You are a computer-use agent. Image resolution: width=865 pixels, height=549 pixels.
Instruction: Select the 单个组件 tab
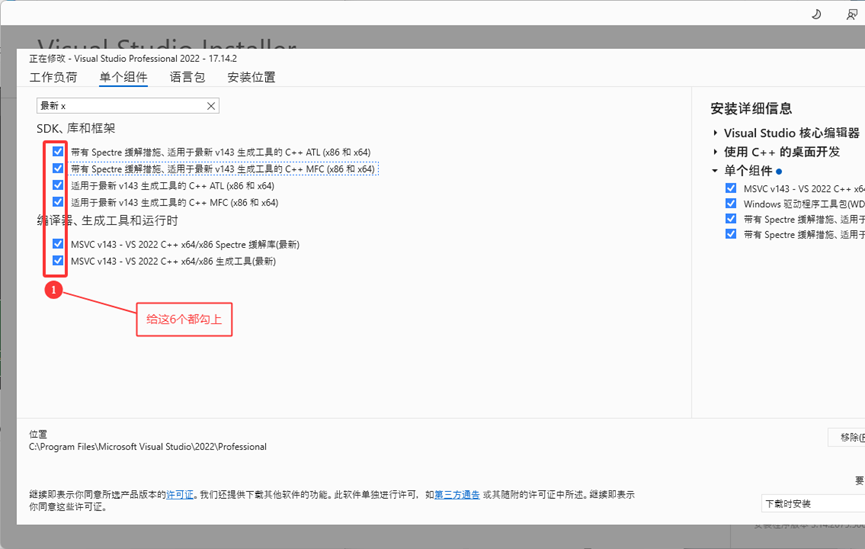[123, 77]
